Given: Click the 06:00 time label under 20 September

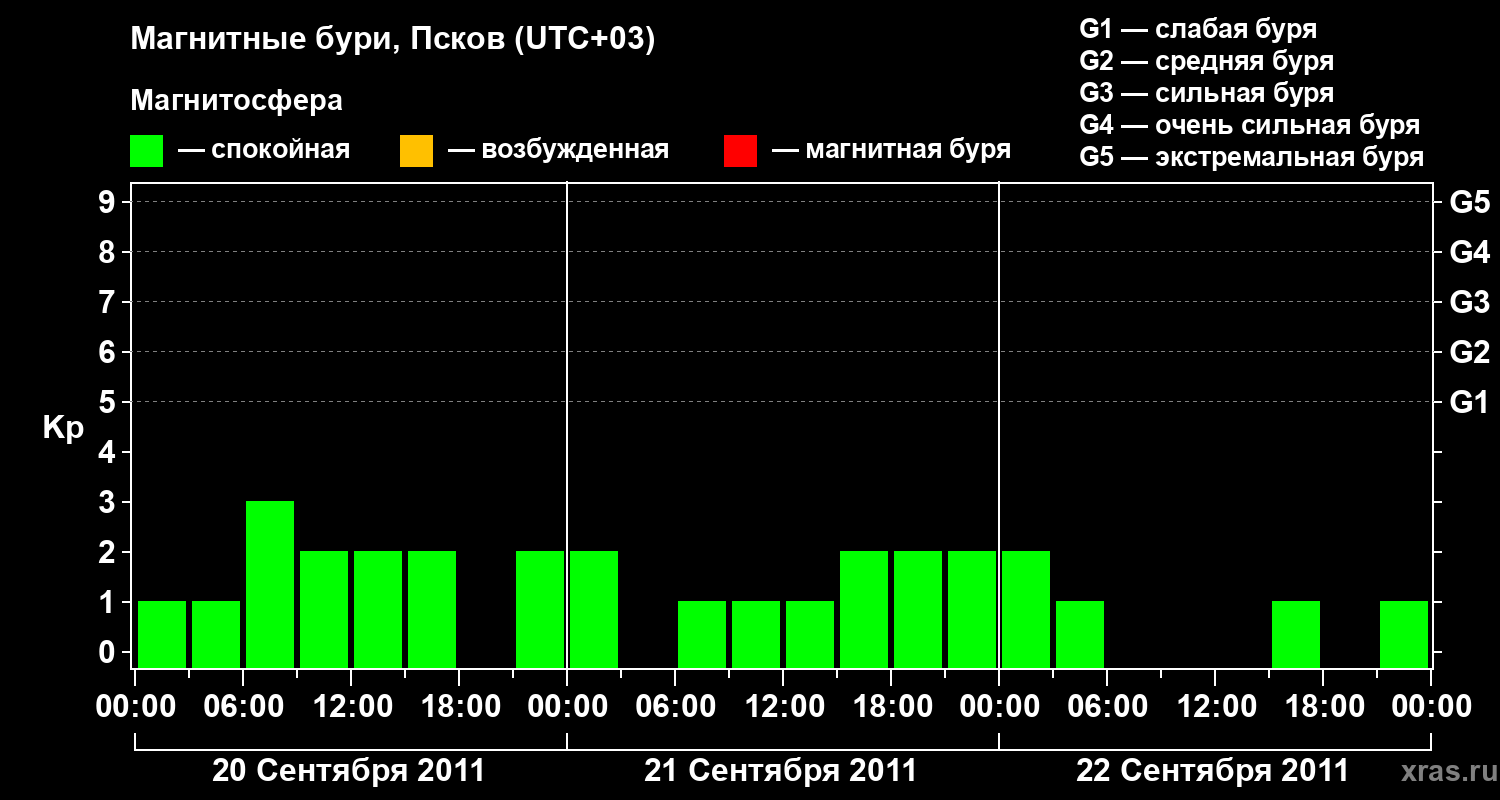Looking at the screenshot, I should (x=243, y=707).
